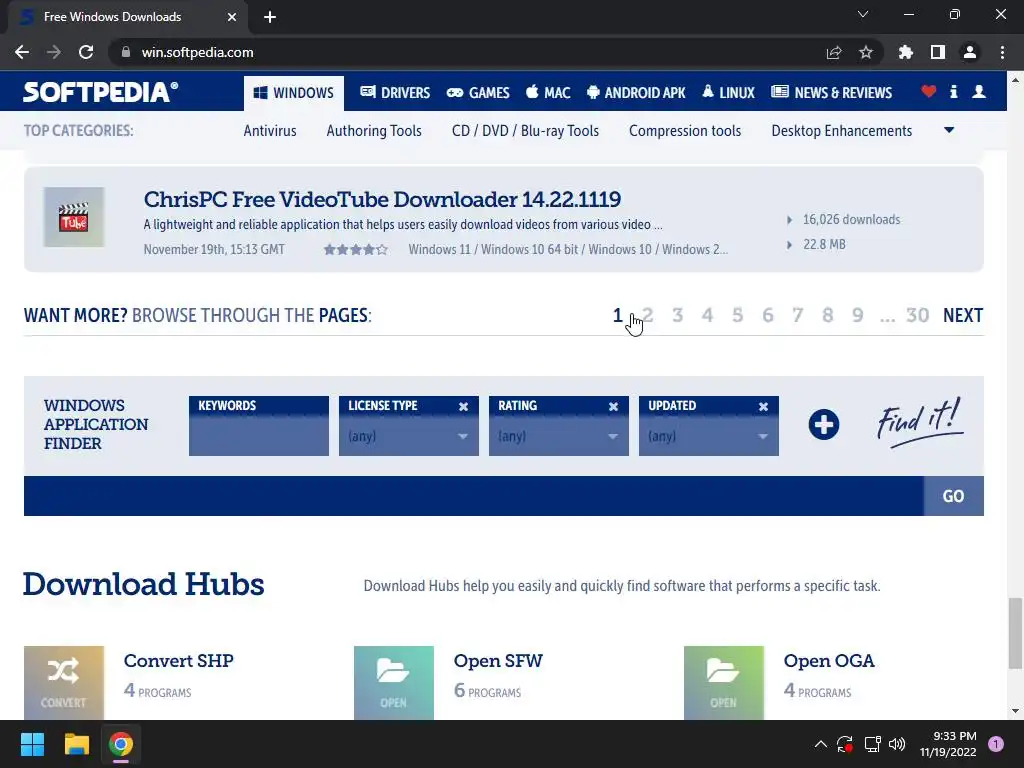Open the Windows section tab
This screenshot has height=768, width=1024.
point(294,93)
